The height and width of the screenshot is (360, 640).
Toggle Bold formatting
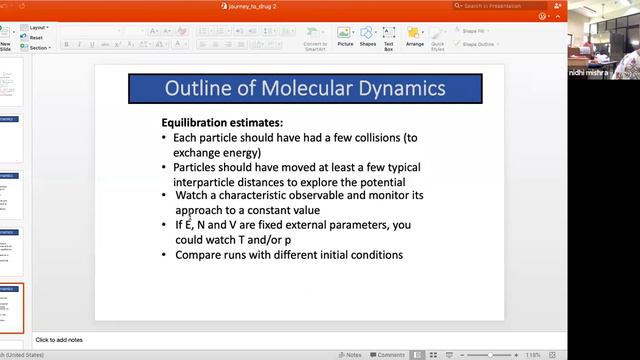pos(67,44)
